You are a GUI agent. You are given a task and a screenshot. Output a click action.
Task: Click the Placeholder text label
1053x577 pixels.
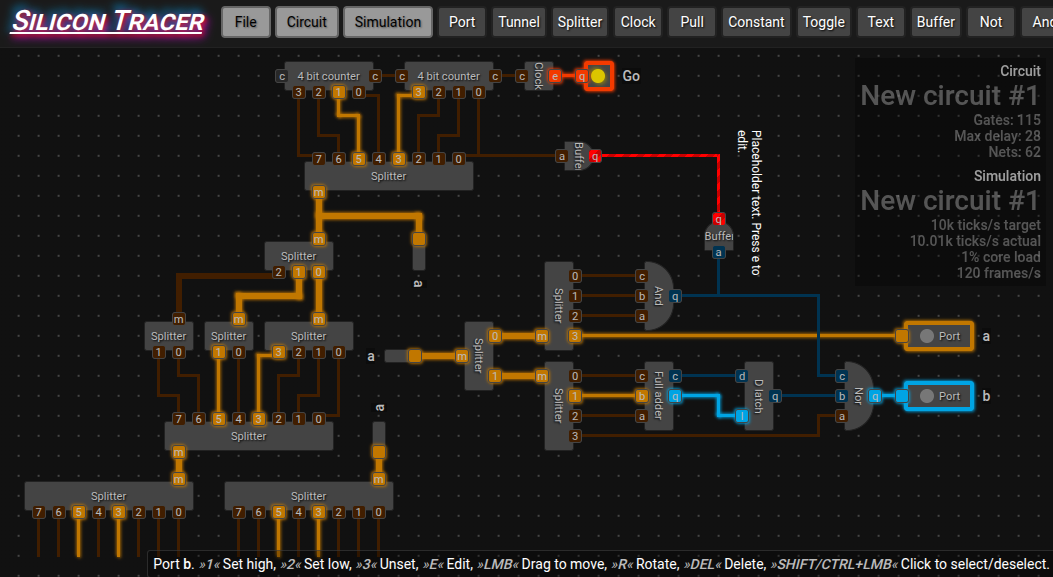[x=749, y=203]
